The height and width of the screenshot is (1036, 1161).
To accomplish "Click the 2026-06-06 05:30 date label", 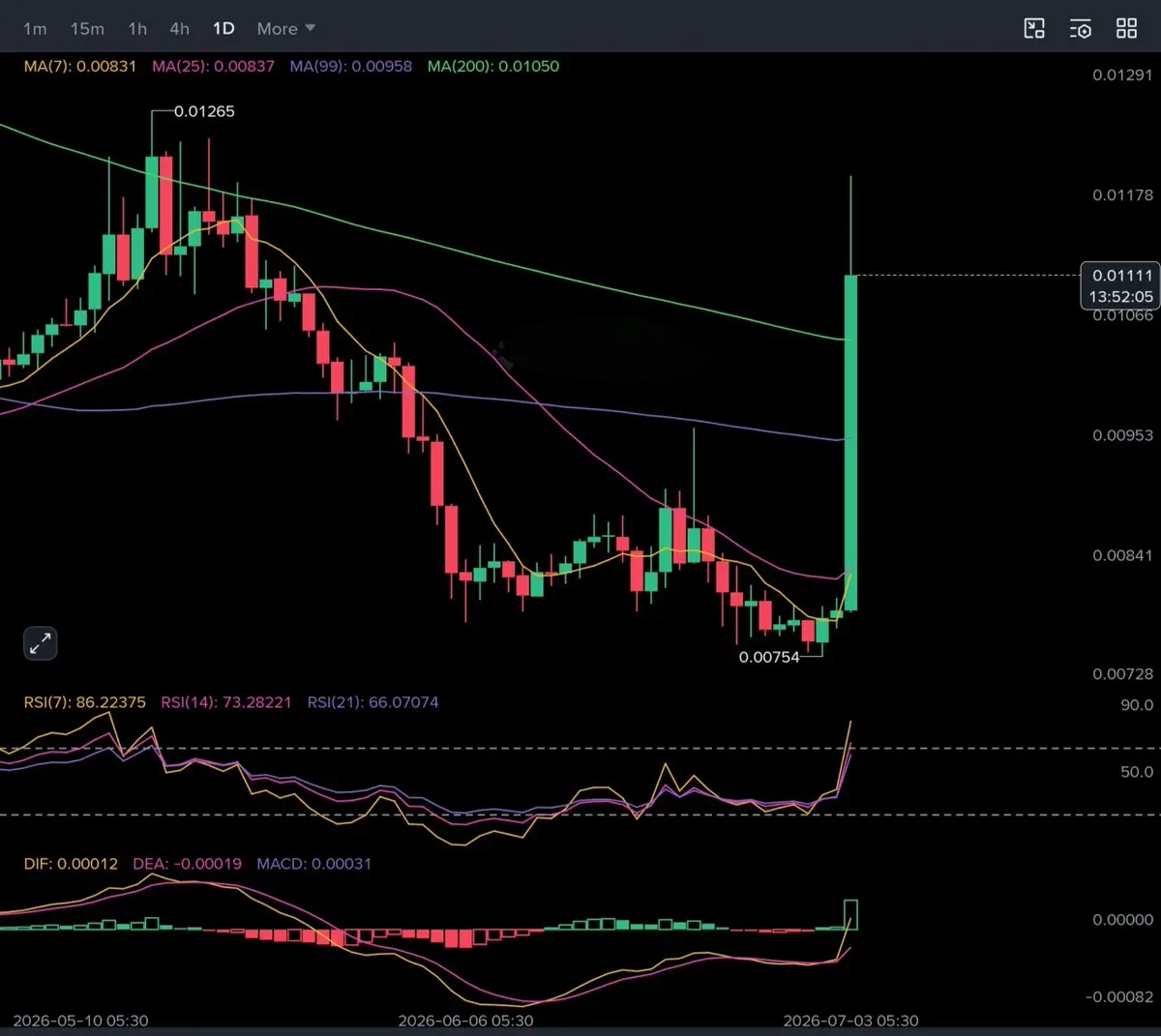I will (465, 1021).
